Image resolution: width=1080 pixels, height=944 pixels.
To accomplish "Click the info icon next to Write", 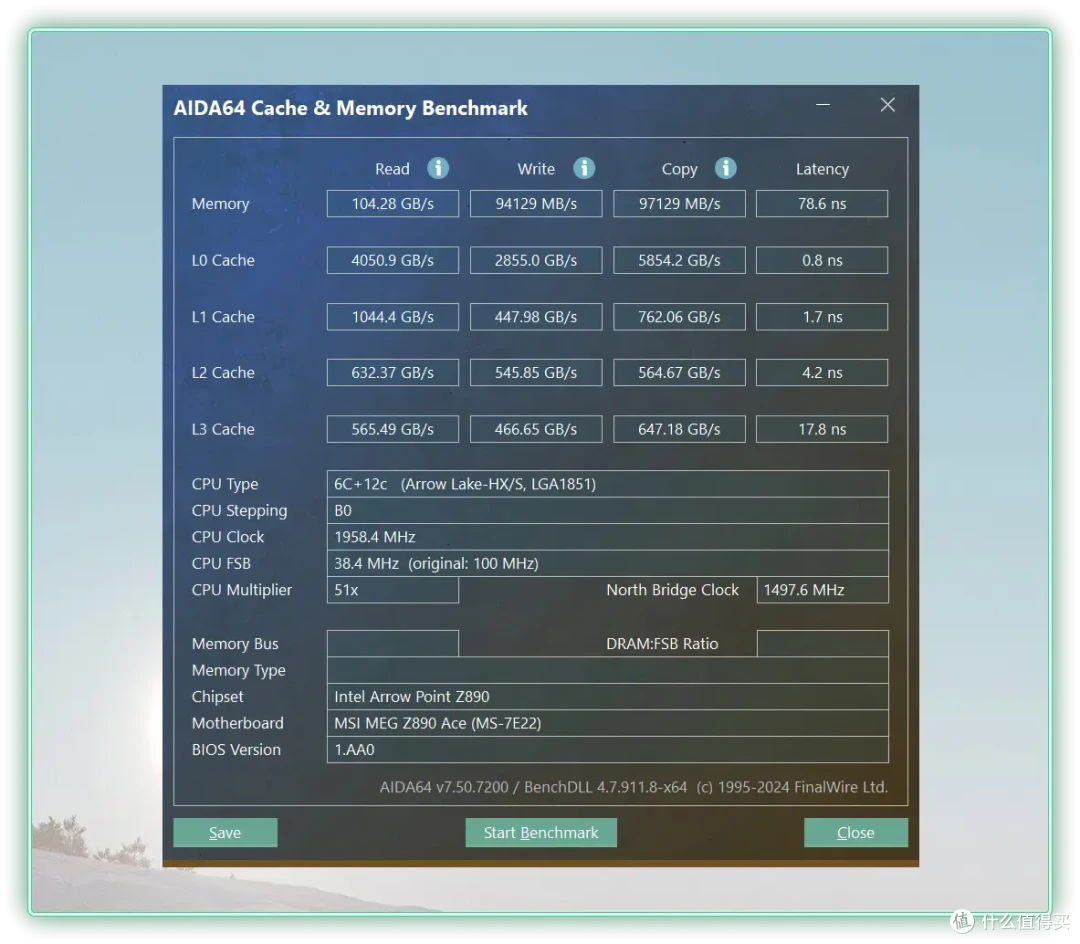I will click(584, 168).
